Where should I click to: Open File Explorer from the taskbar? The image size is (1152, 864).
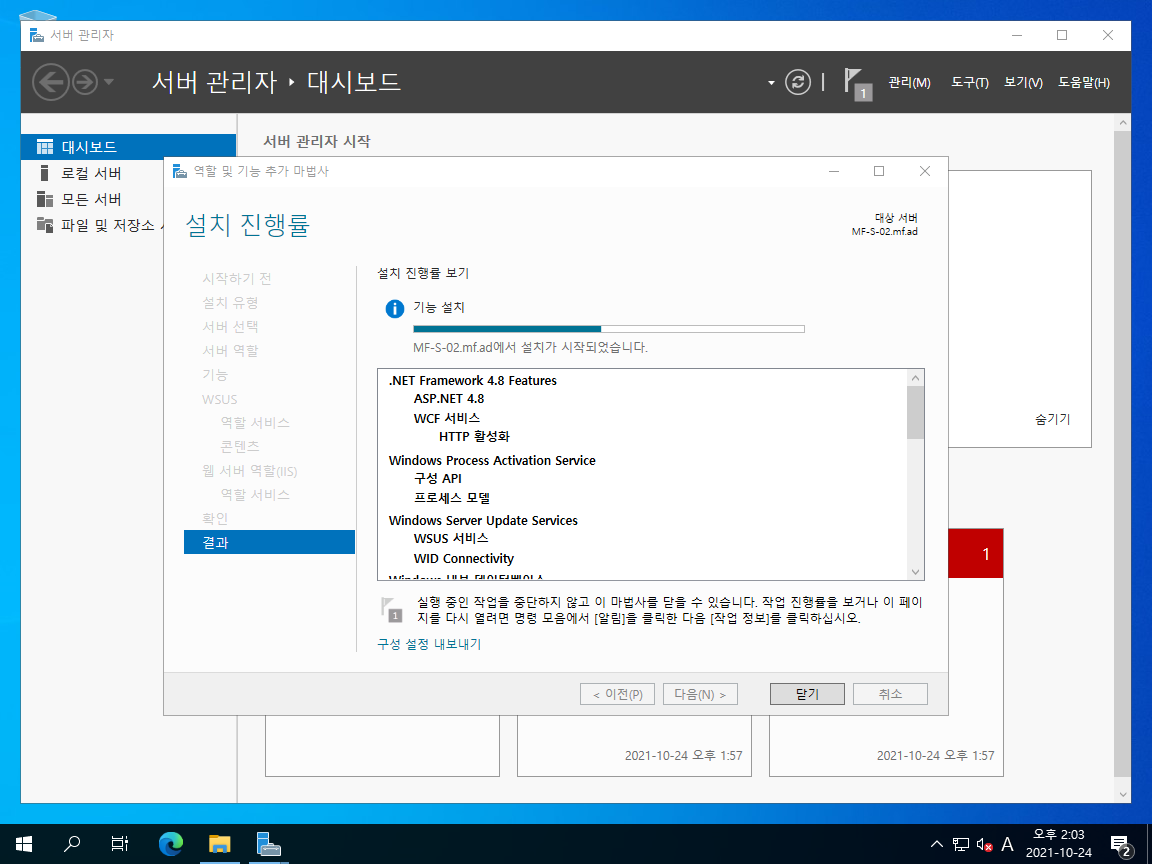[x=220, y=844]
